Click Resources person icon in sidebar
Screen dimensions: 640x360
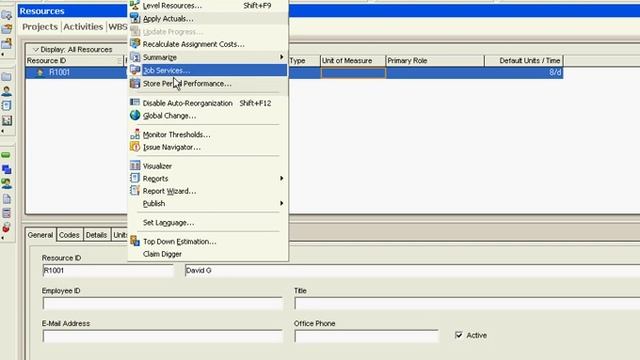click(x=6, y=91)
